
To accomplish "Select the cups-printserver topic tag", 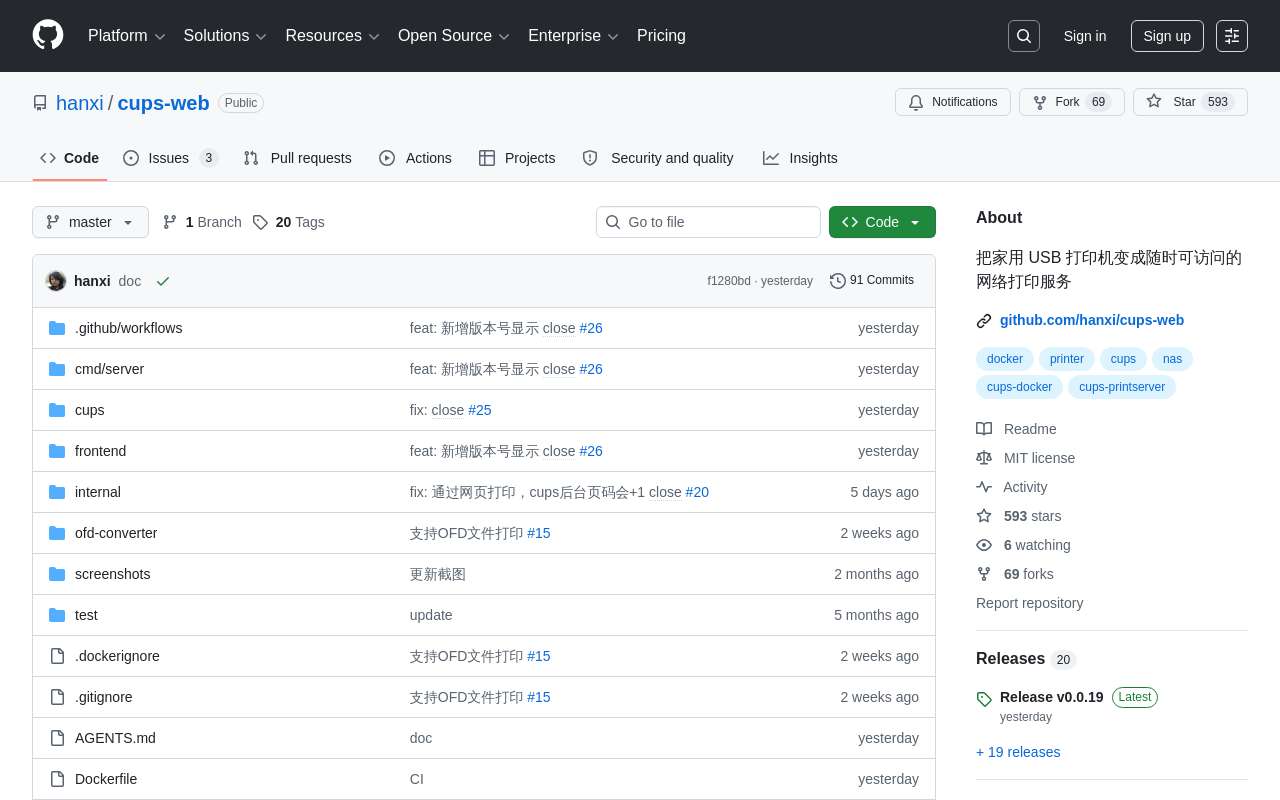I will 1122,387.
